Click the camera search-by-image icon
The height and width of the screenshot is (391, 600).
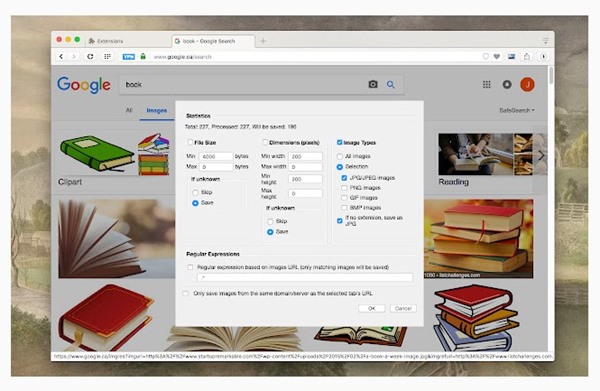coord(373,84)
